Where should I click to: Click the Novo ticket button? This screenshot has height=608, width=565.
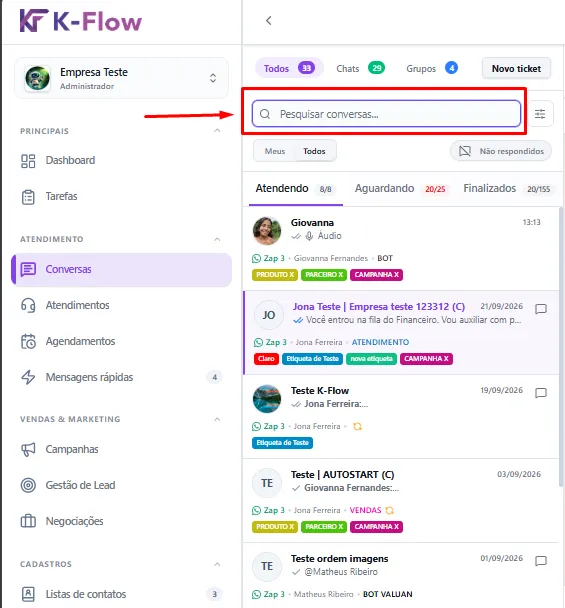[x=516, y=69]
